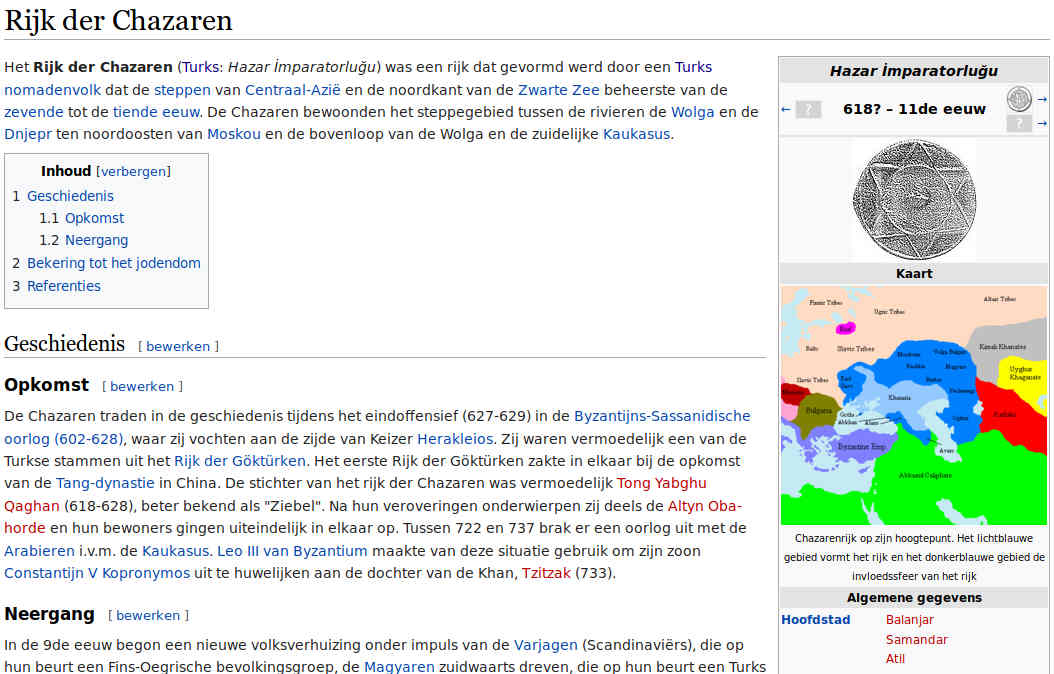Open the large Khazar coin image
1054x674 pixels.
(x=914, y=199)
